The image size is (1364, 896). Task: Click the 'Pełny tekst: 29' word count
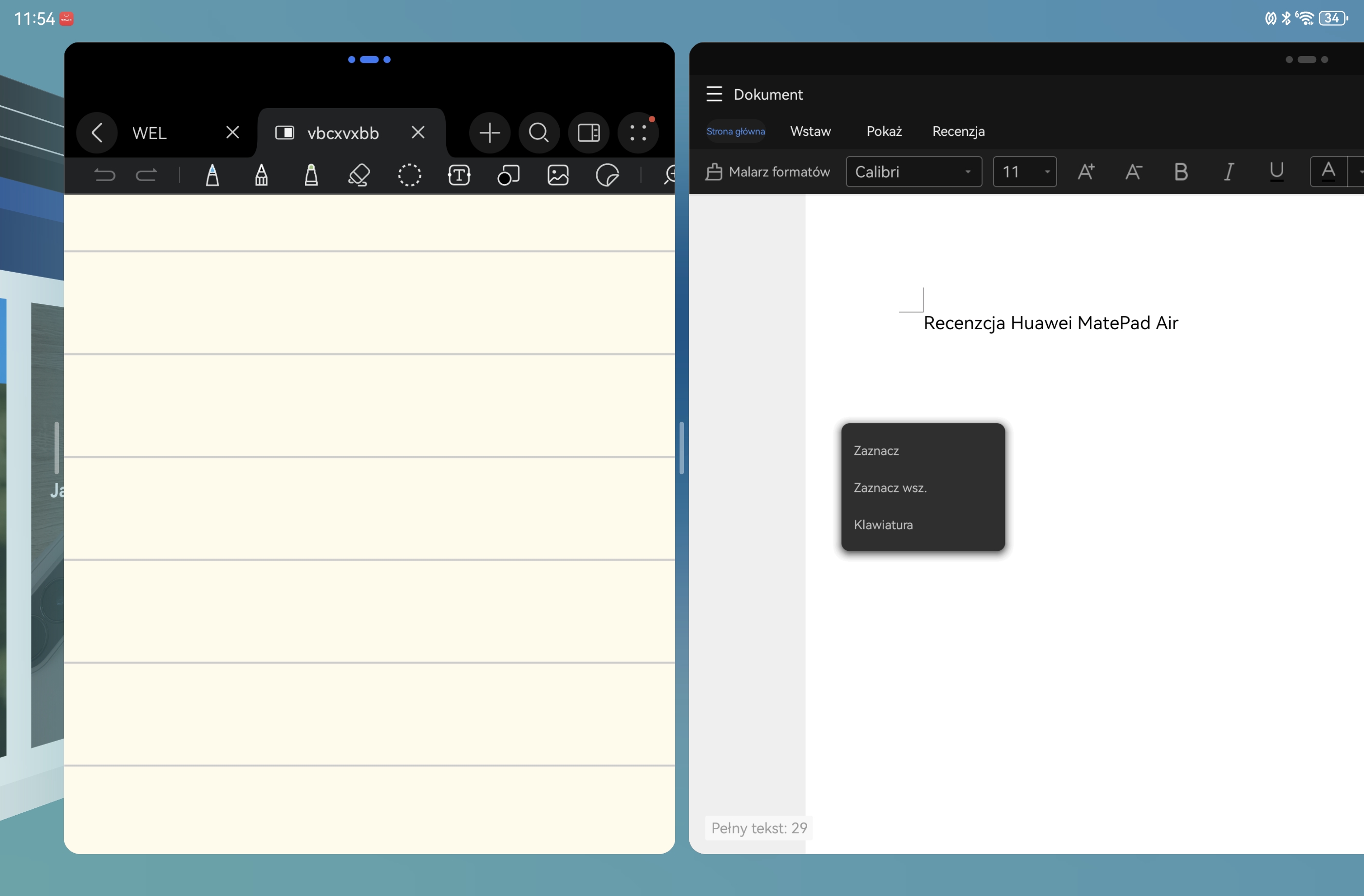[759, 828]
